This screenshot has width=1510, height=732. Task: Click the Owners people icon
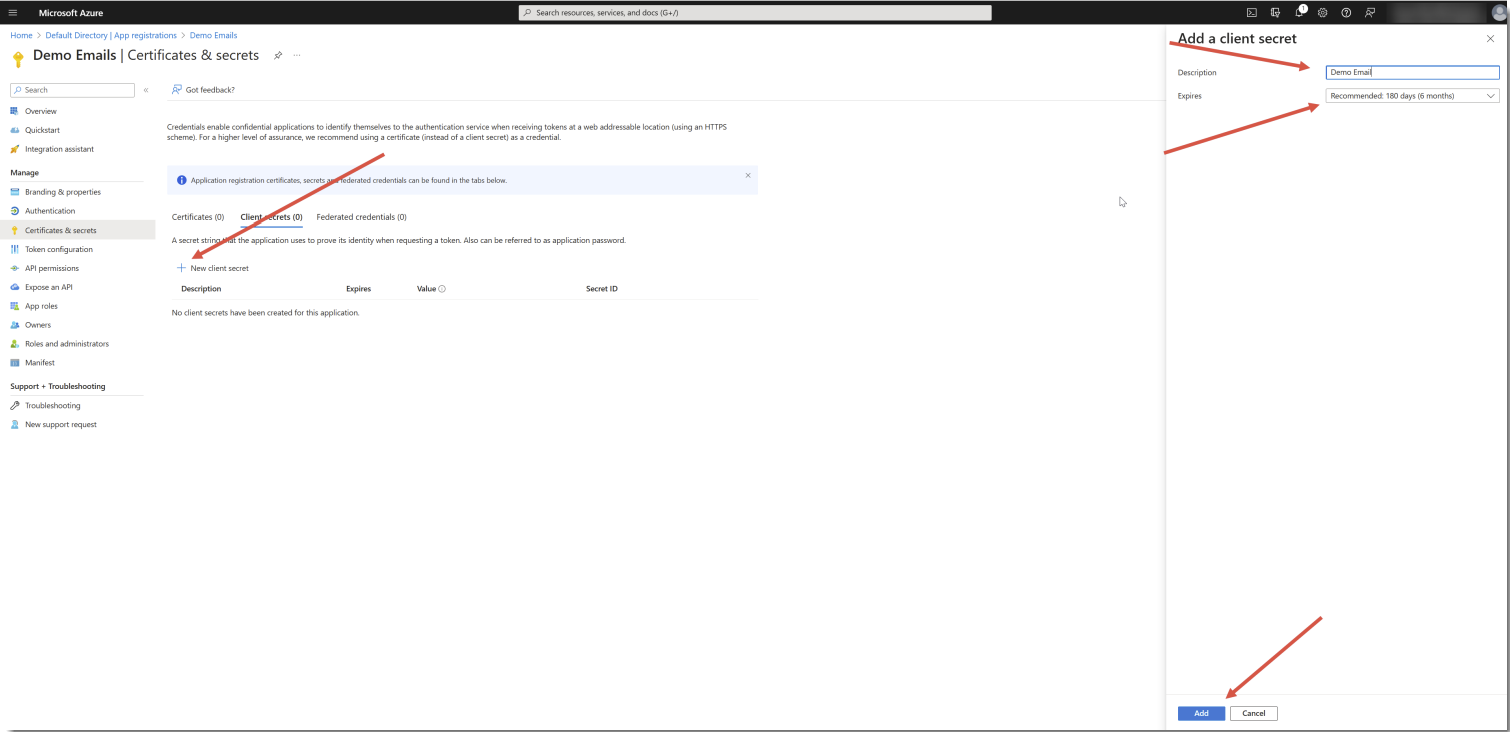[15, 325]
